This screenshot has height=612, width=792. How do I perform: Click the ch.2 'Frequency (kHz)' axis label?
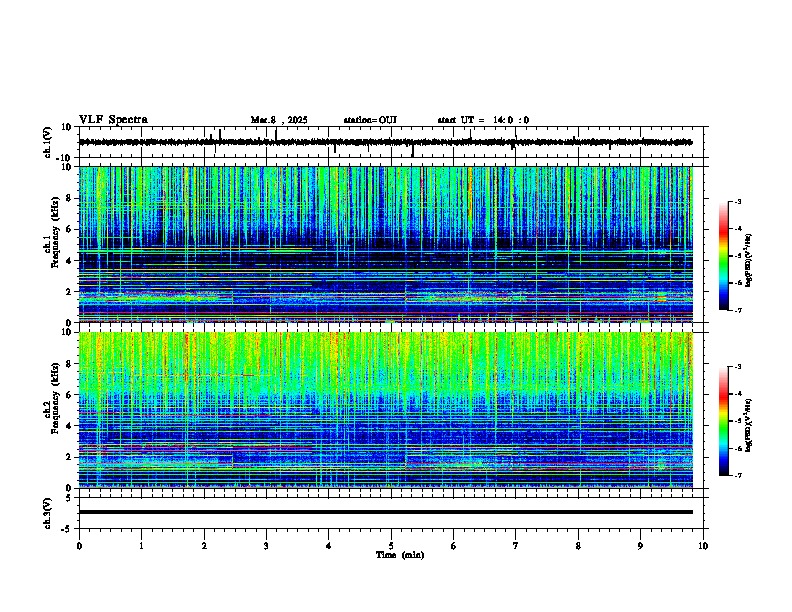(x=55, y=398)
